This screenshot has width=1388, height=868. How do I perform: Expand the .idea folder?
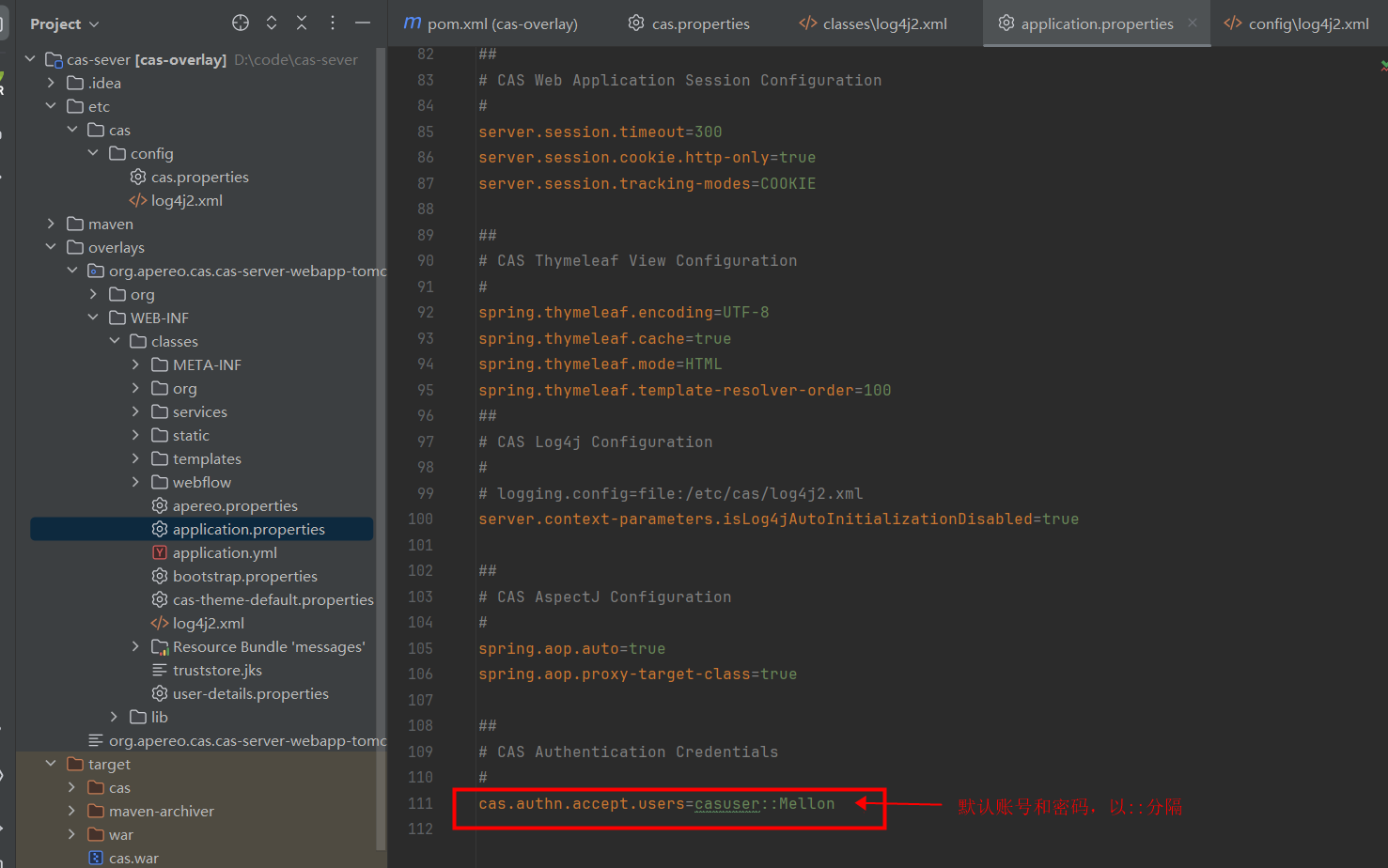51,83
